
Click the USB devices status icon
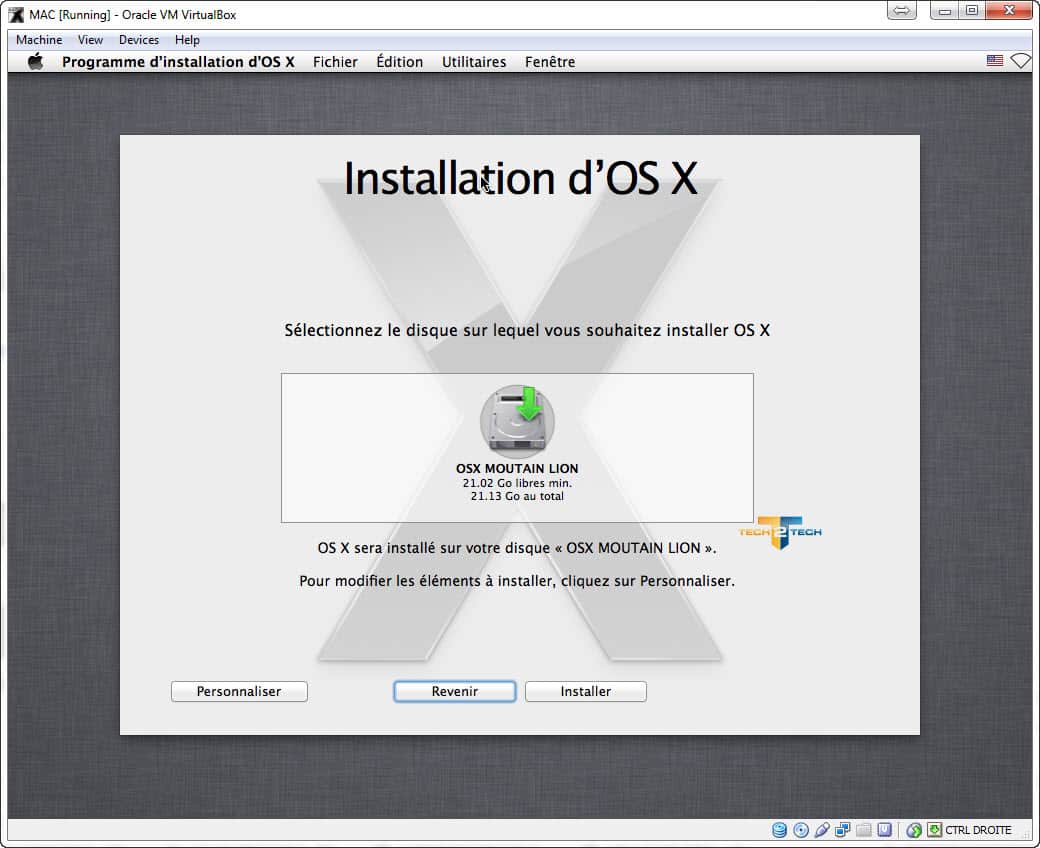click(x=822, y=829)
